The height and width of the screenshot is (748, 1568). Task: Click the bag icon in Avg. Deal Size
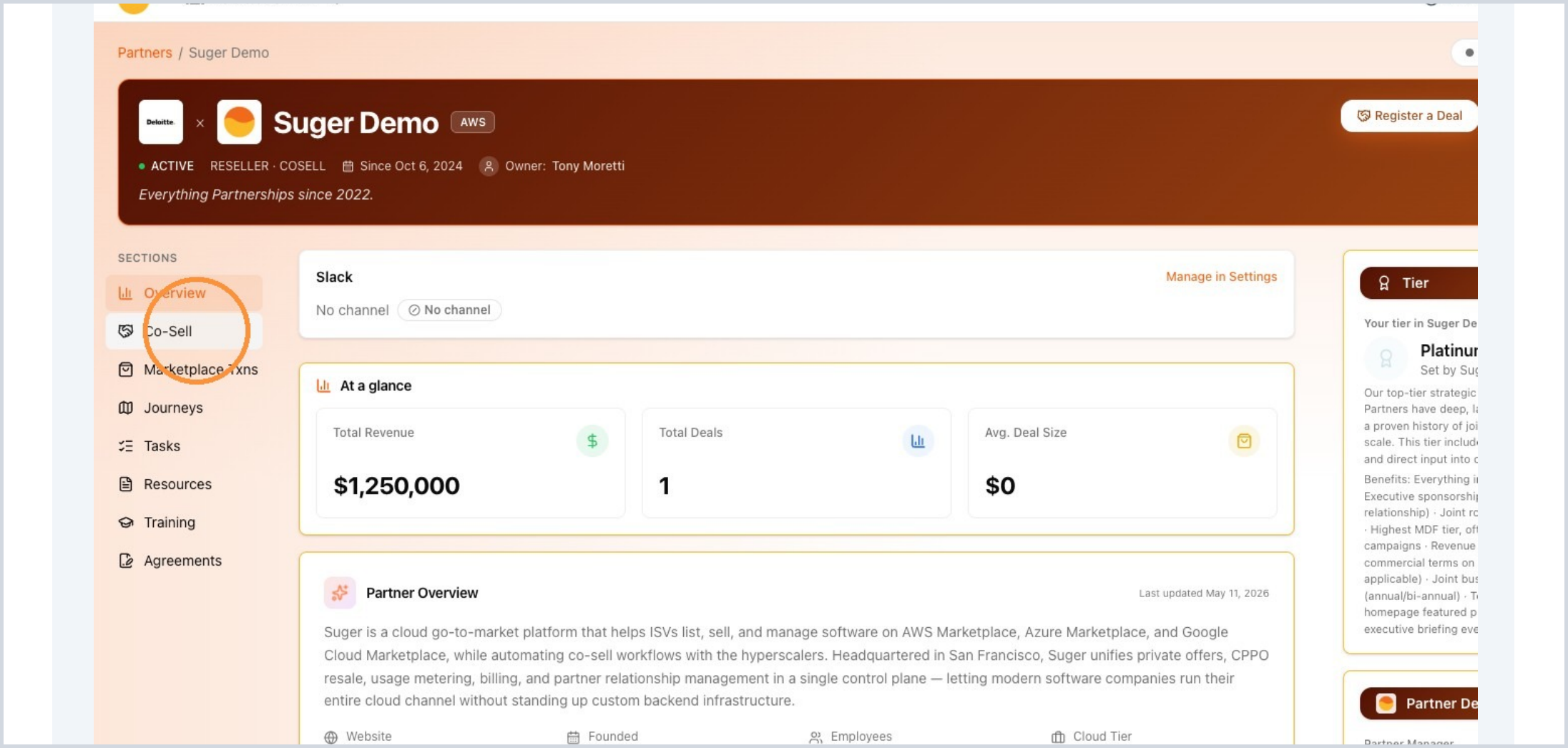pyautogui.click(x=1244, y=441)
